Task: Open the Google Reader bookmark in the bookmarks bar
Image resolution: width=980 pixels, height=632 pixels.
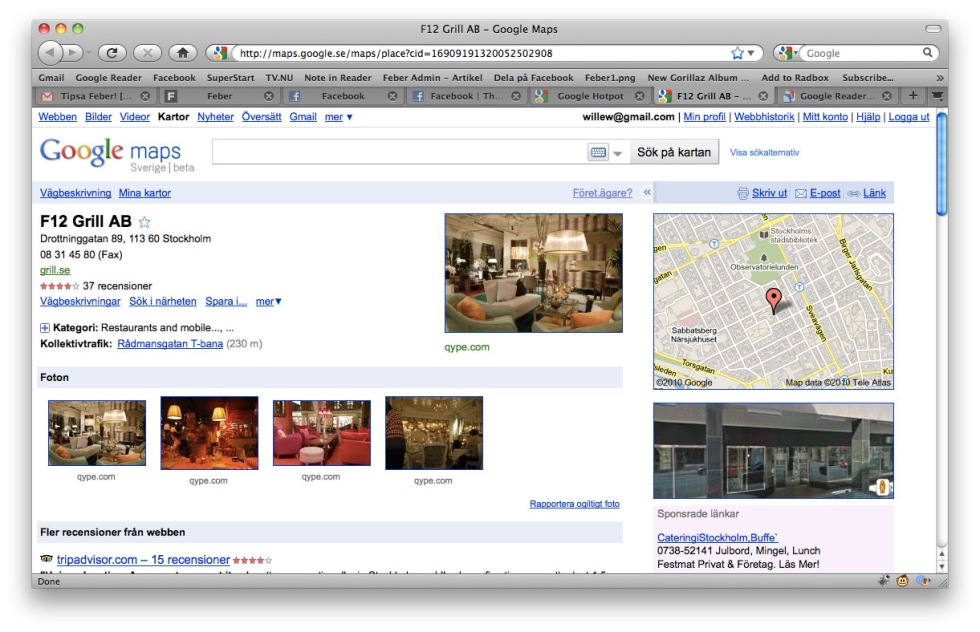Action: (x=109, y=78)
